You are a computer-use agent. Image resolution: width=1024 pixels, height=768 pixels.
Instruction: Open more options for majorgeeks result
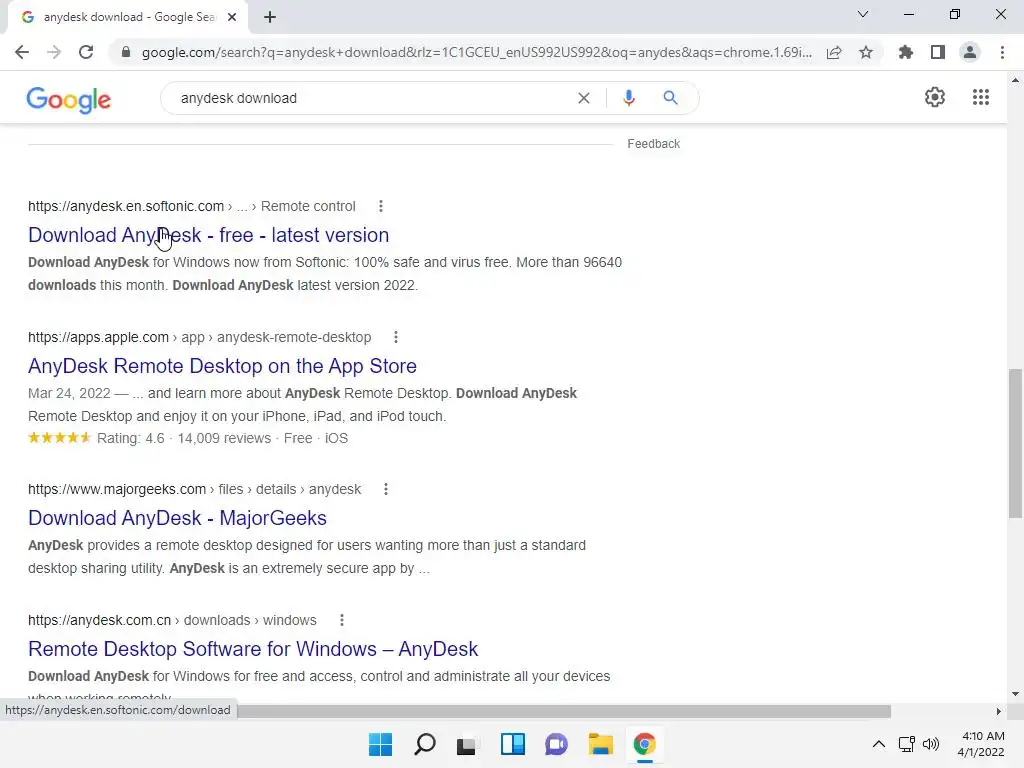tap(386, 489)
